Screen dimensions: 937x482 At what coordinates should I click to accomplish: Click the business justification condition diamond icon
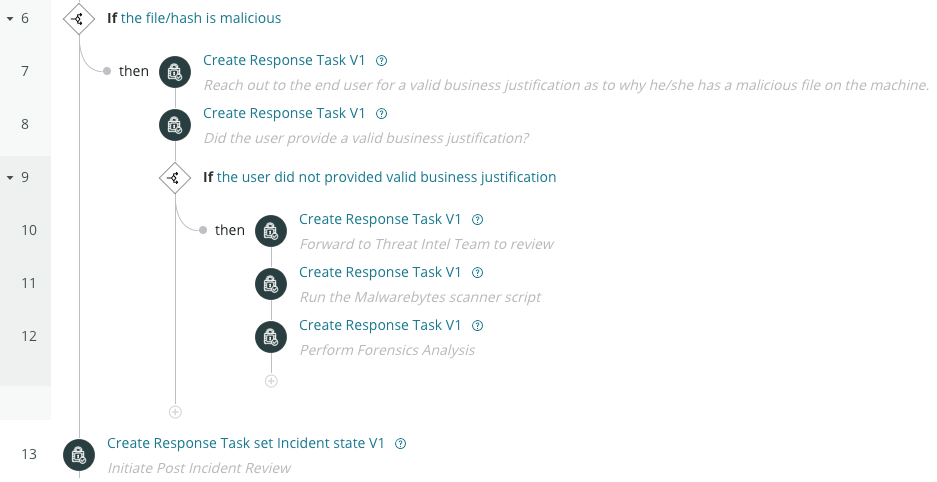pyautogui.click(x=175, y=177)
